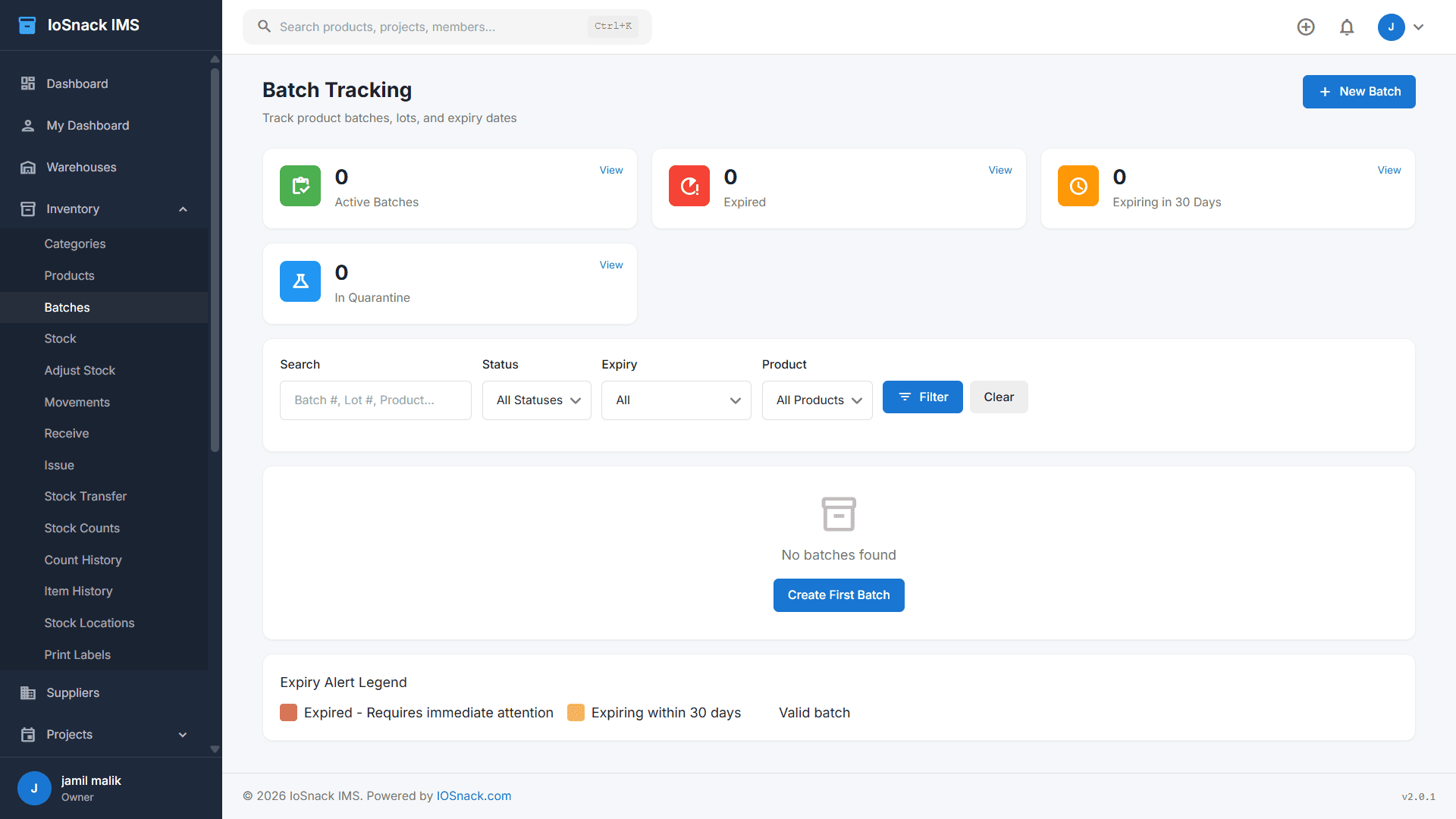Click the Batch search input field
This screenshot has width=1456, height=819.
(375, 400)
